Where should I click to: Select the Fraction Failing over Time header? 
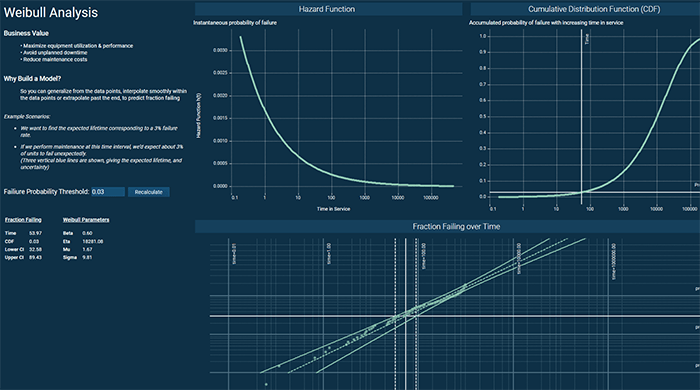tap(447, 226)
